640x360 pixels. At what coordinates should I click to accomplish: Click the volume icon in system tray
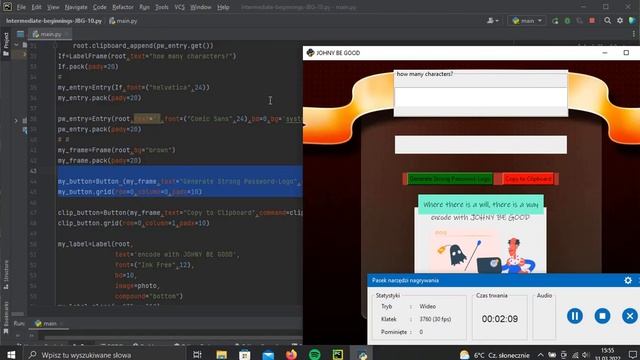[x=586, y=355]
